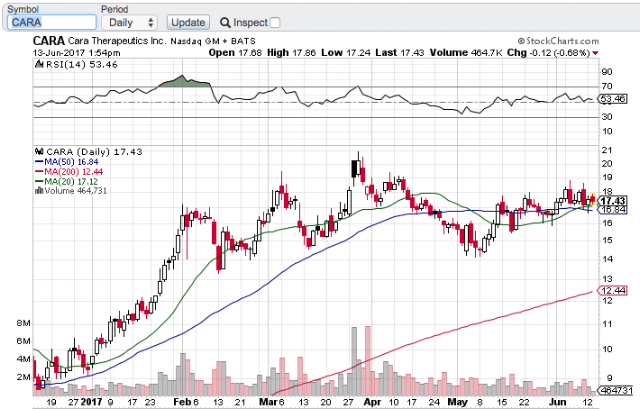Click the volume value label 464731 on right axis
The image size is (640, 409).
[x=616, y=390]
